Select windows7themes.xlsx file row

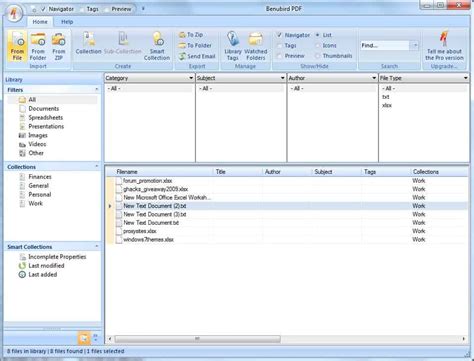click(x=287, y=239)
